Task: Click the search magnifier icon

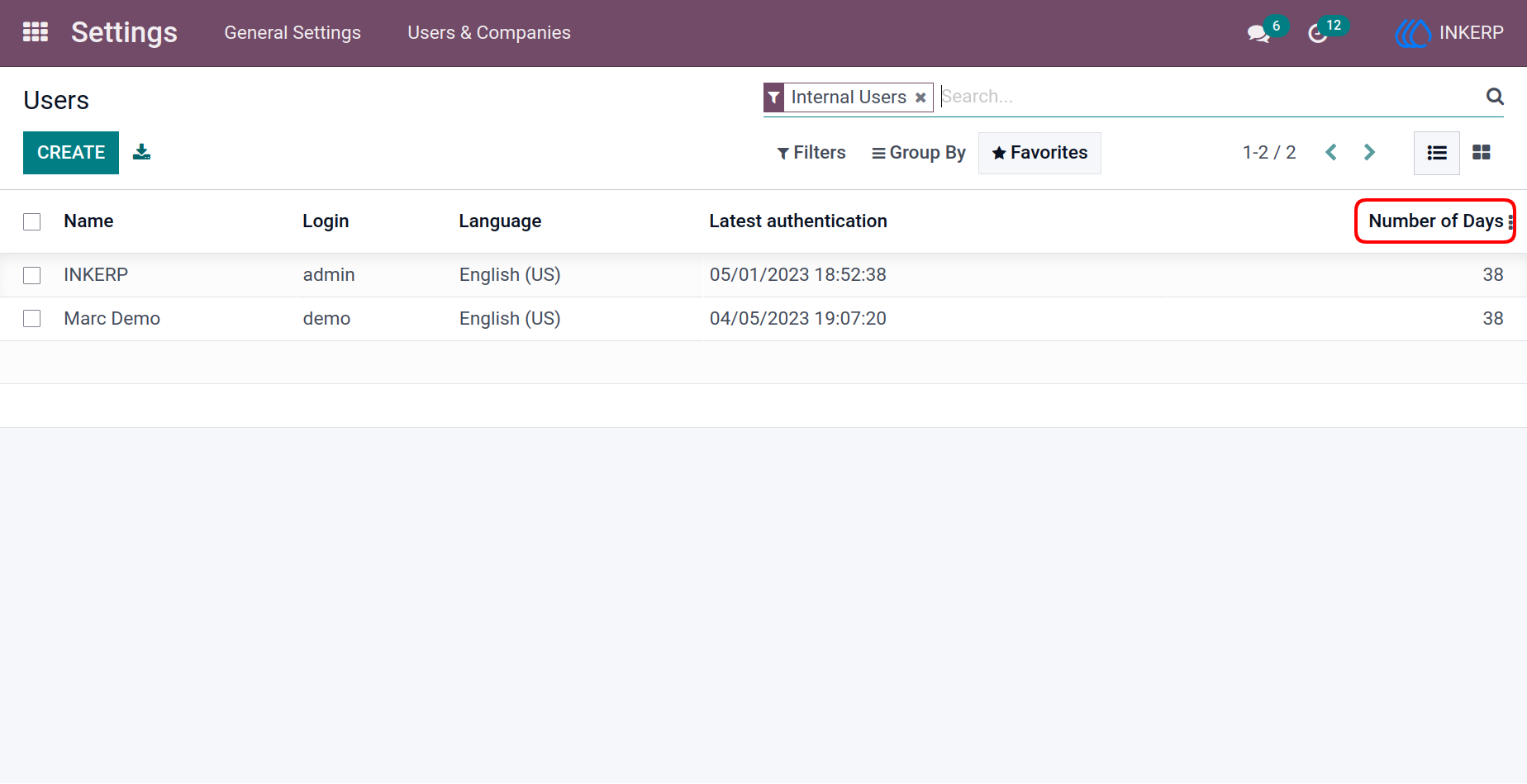Action: tap(1495, 97)
